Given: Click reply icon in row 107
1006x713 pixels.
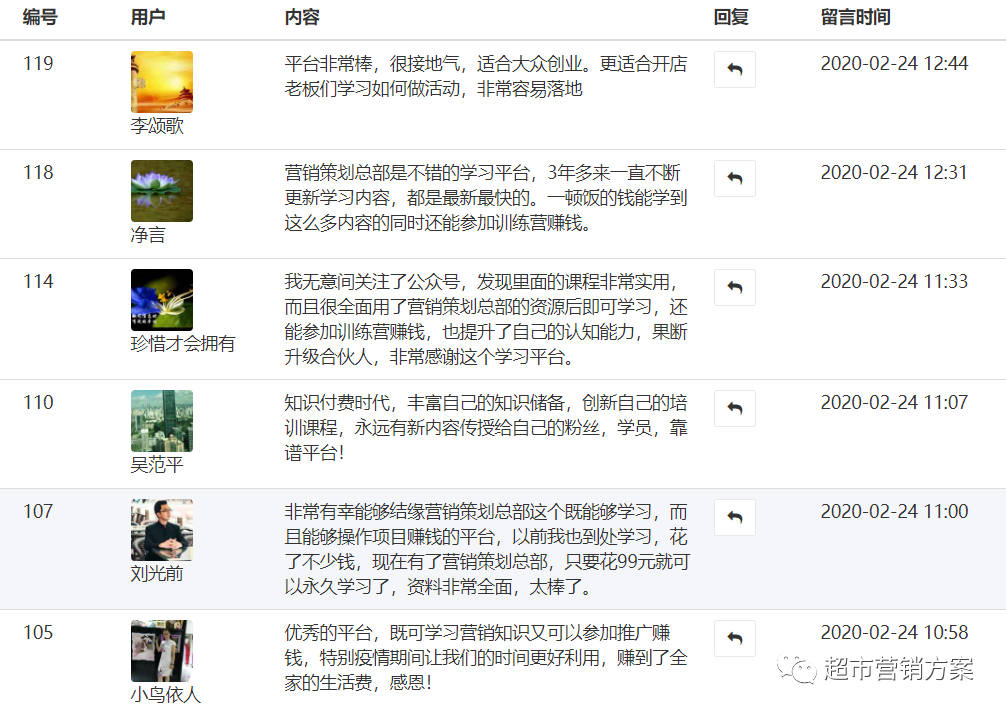Looking at the screenshot, I should (735, 518).
